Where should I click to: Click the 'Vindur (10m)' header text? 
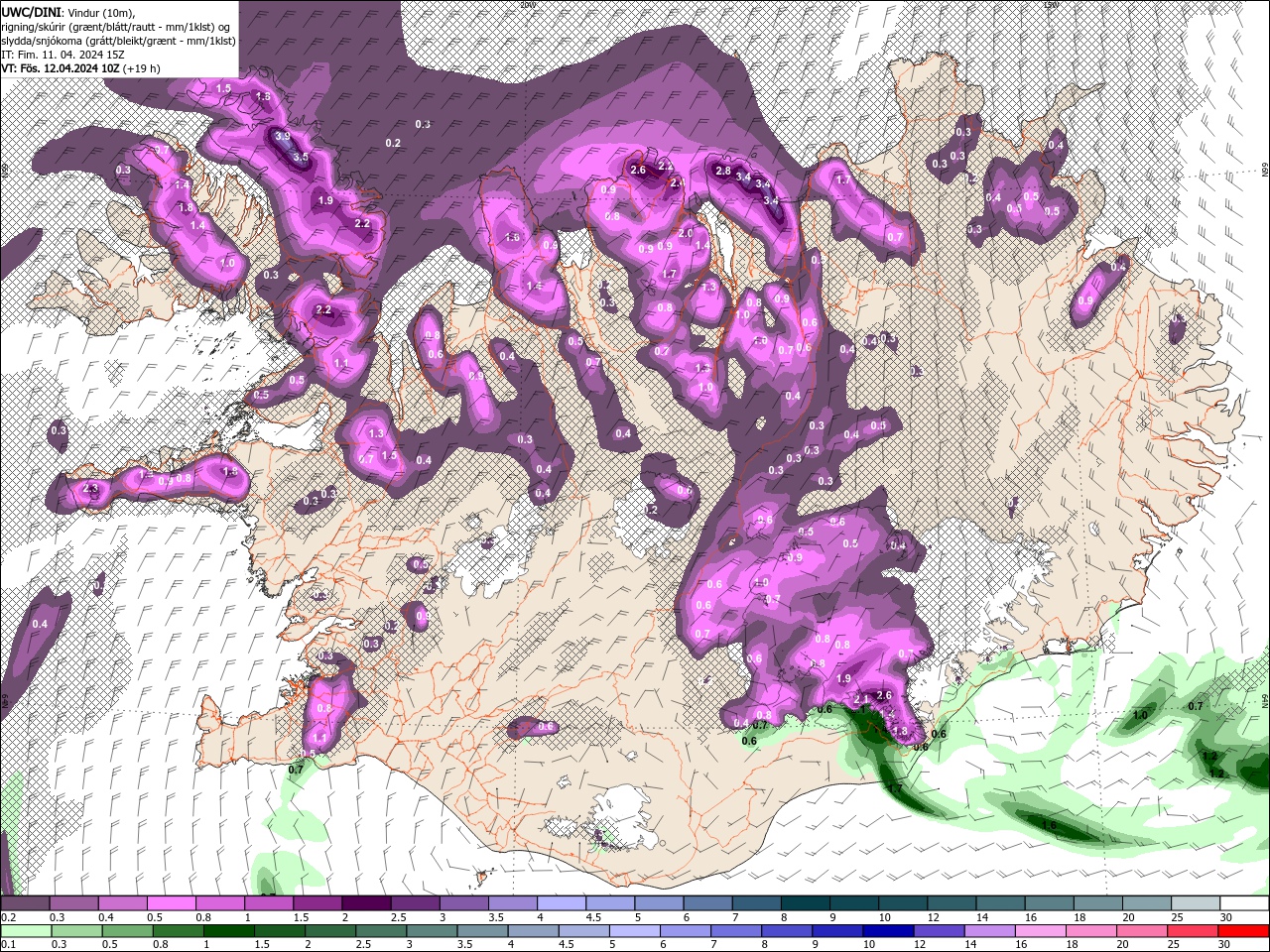click(x=101, y=13)
